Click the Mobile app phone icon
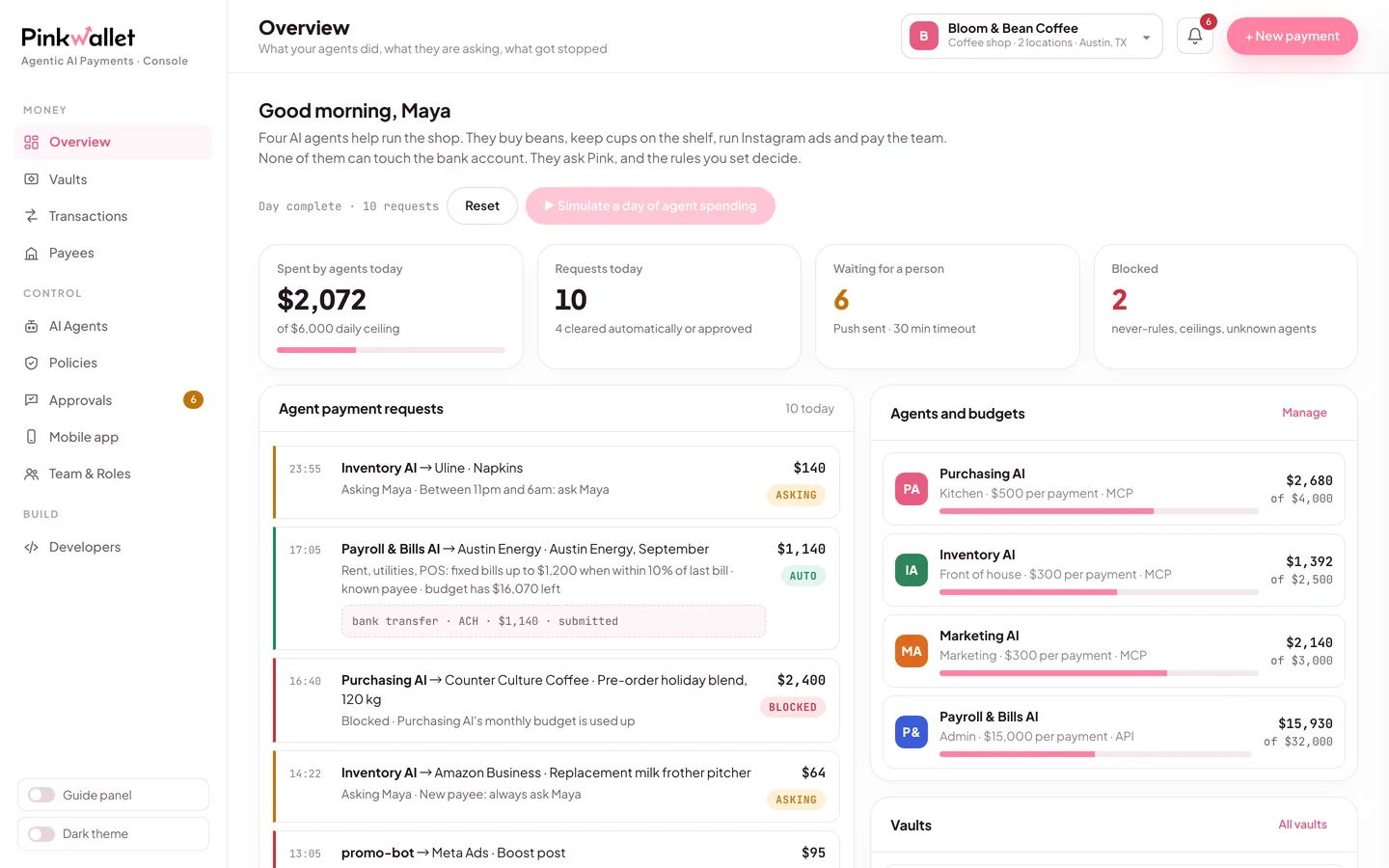The image size is (1389, 868). 32,437
